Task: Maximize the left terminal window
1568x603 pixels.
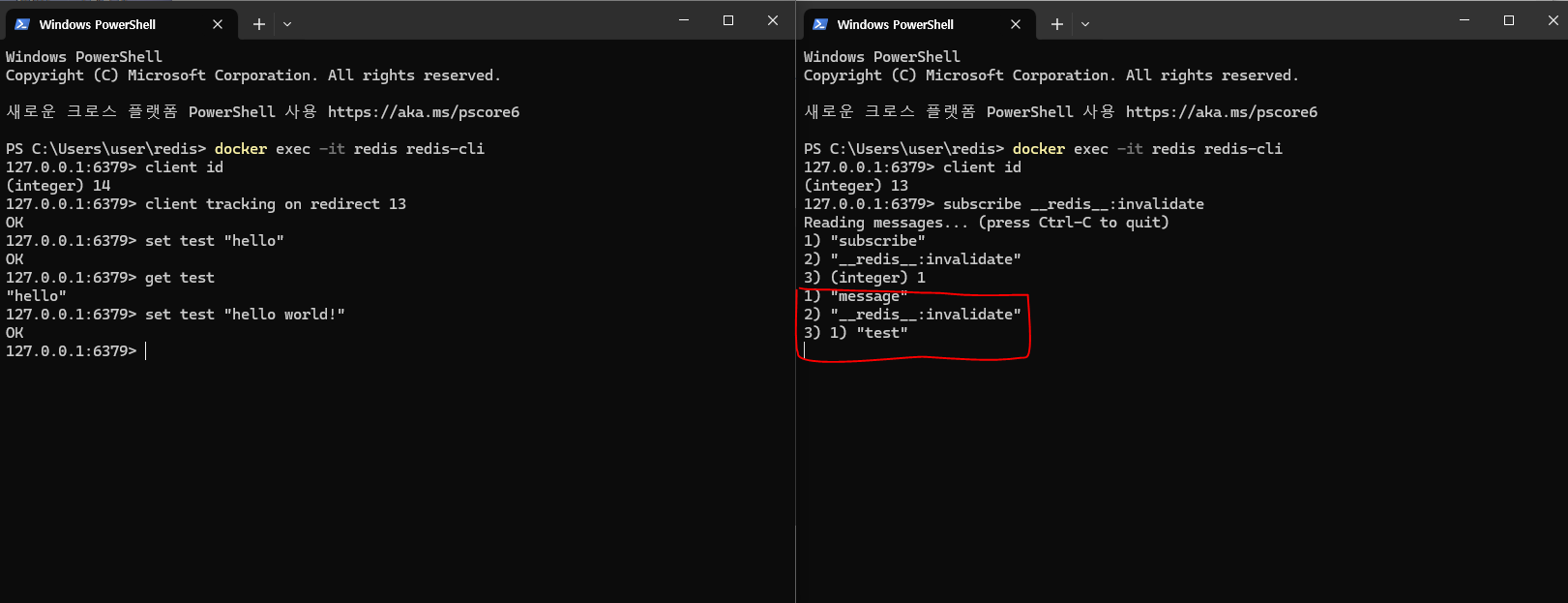Action: click(728, 20)
